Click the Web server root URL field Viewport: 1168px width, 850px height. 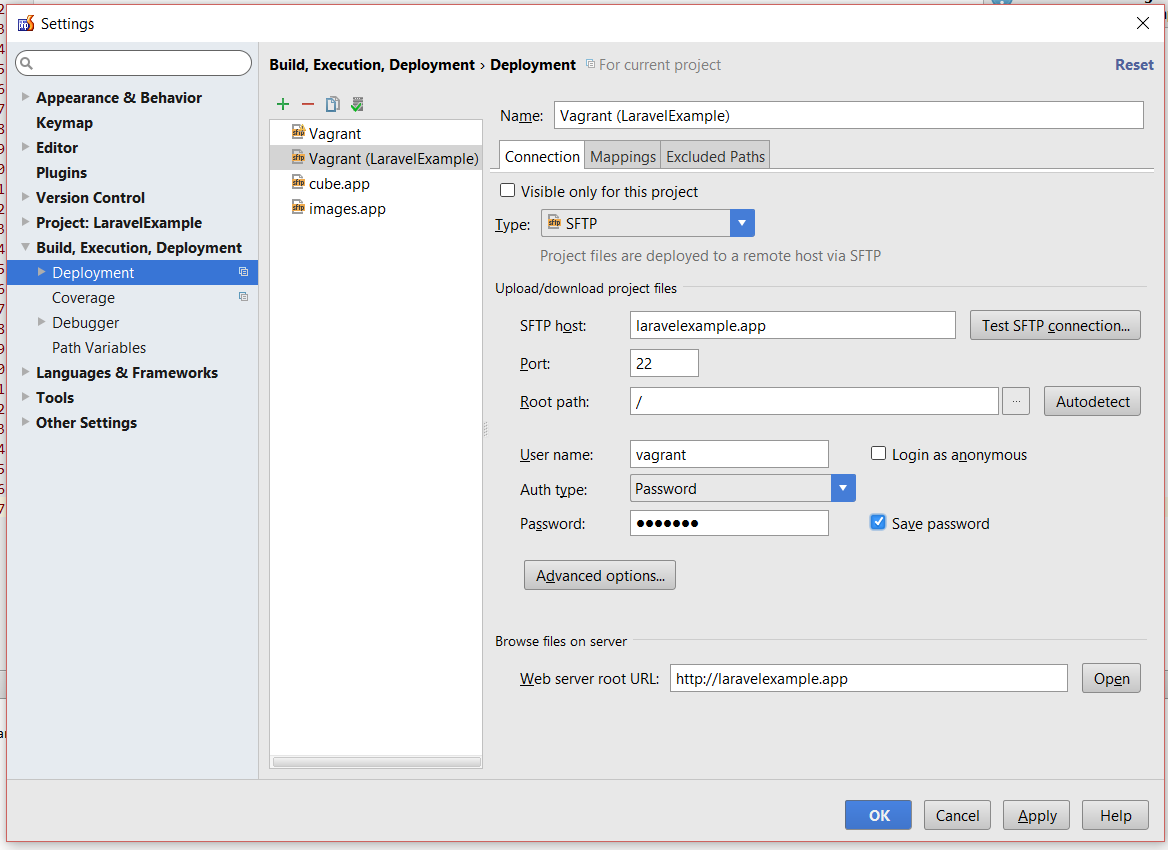[869, 678]
